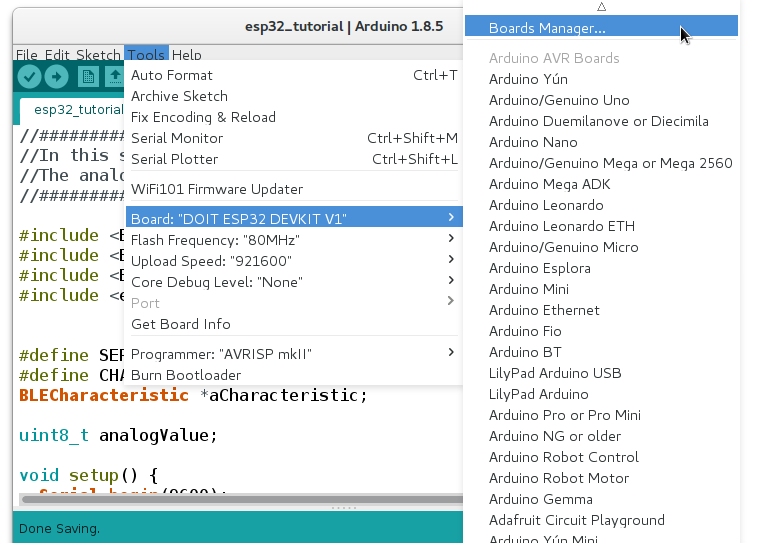This screenshot has height=543, width=762.
Task: Close the Tools menu via its header
Action: click(146, 53)
